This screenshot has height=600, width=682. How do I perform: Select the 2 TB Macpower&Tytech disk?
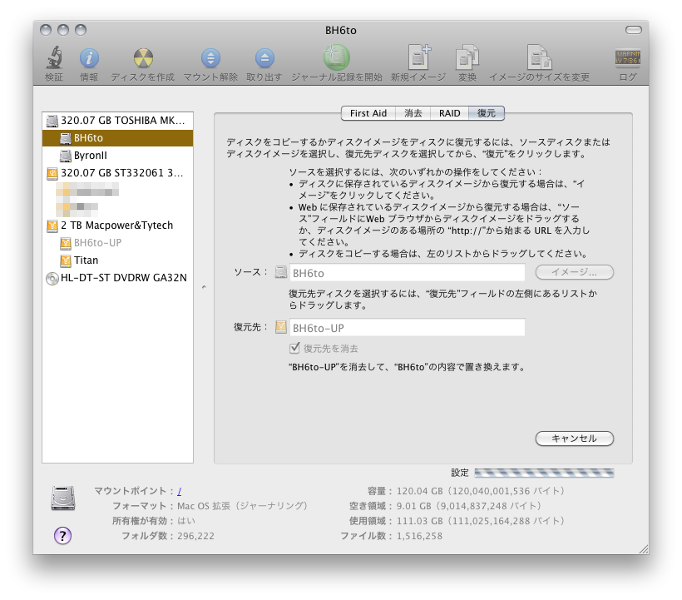(117, 225)
